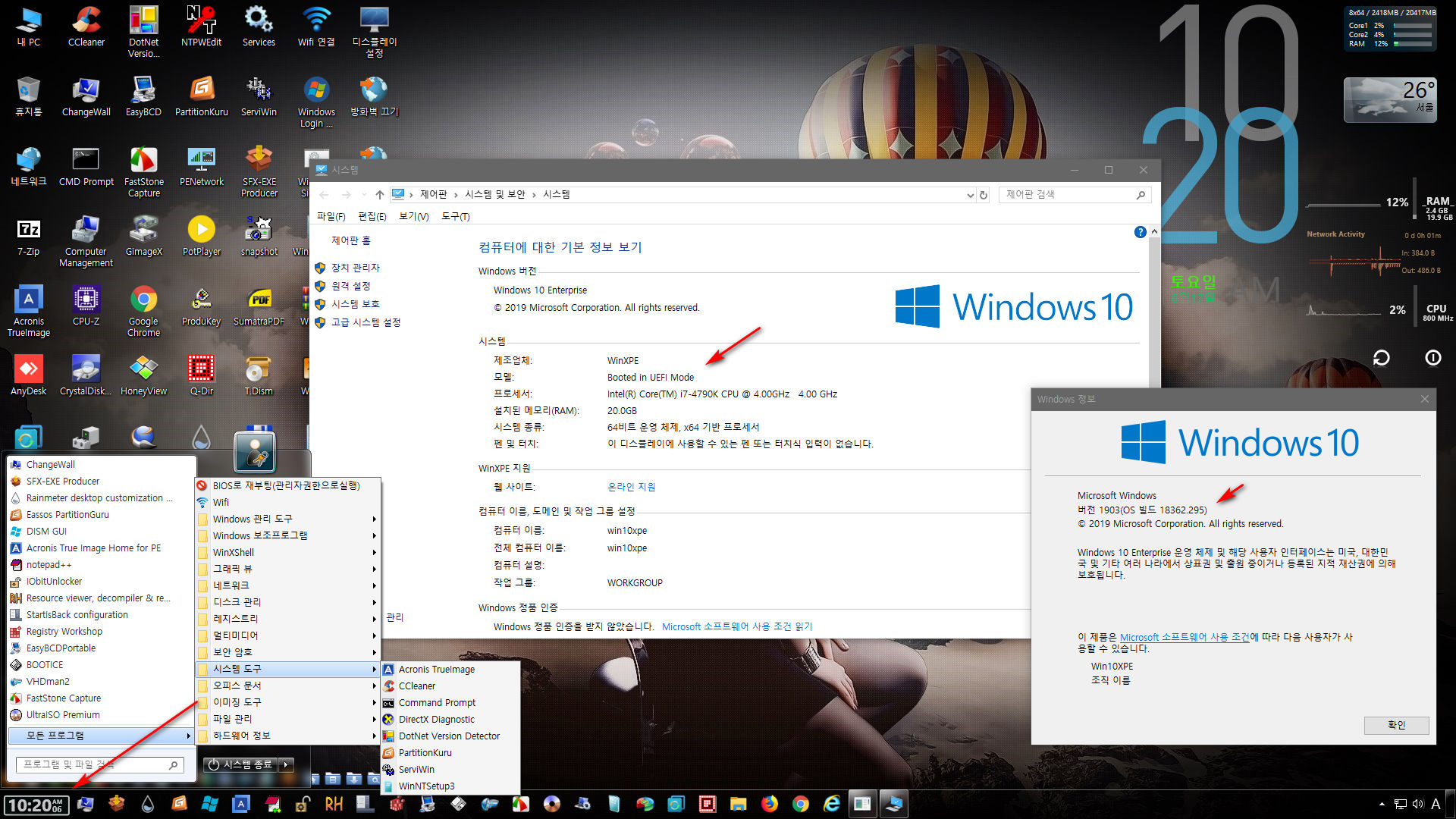Viewport: 1456px width, 819px height.
Task: Launch ServiWin desktop shortcut
Action: (259, 96)
